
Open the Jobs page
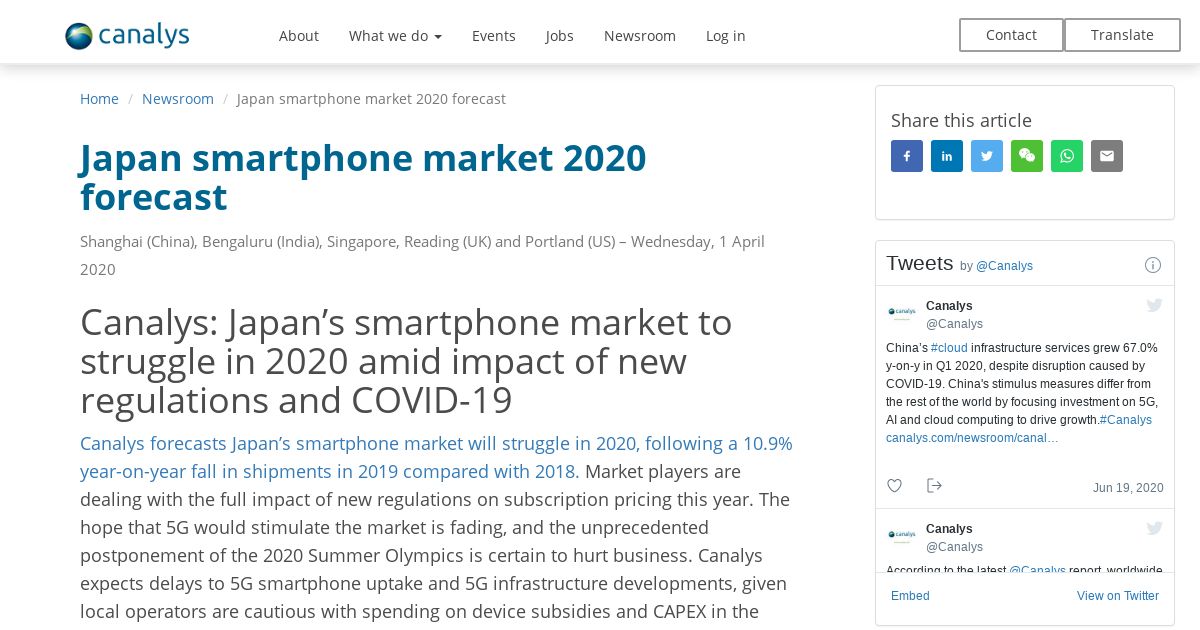tap(560, 36)
